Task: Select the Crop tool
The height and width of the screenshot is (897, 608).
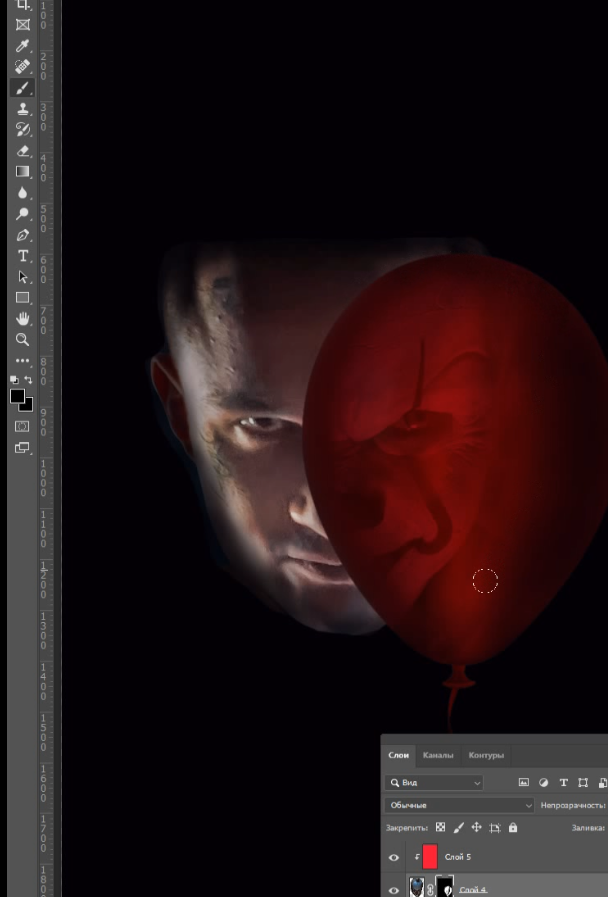Action: 22,5
